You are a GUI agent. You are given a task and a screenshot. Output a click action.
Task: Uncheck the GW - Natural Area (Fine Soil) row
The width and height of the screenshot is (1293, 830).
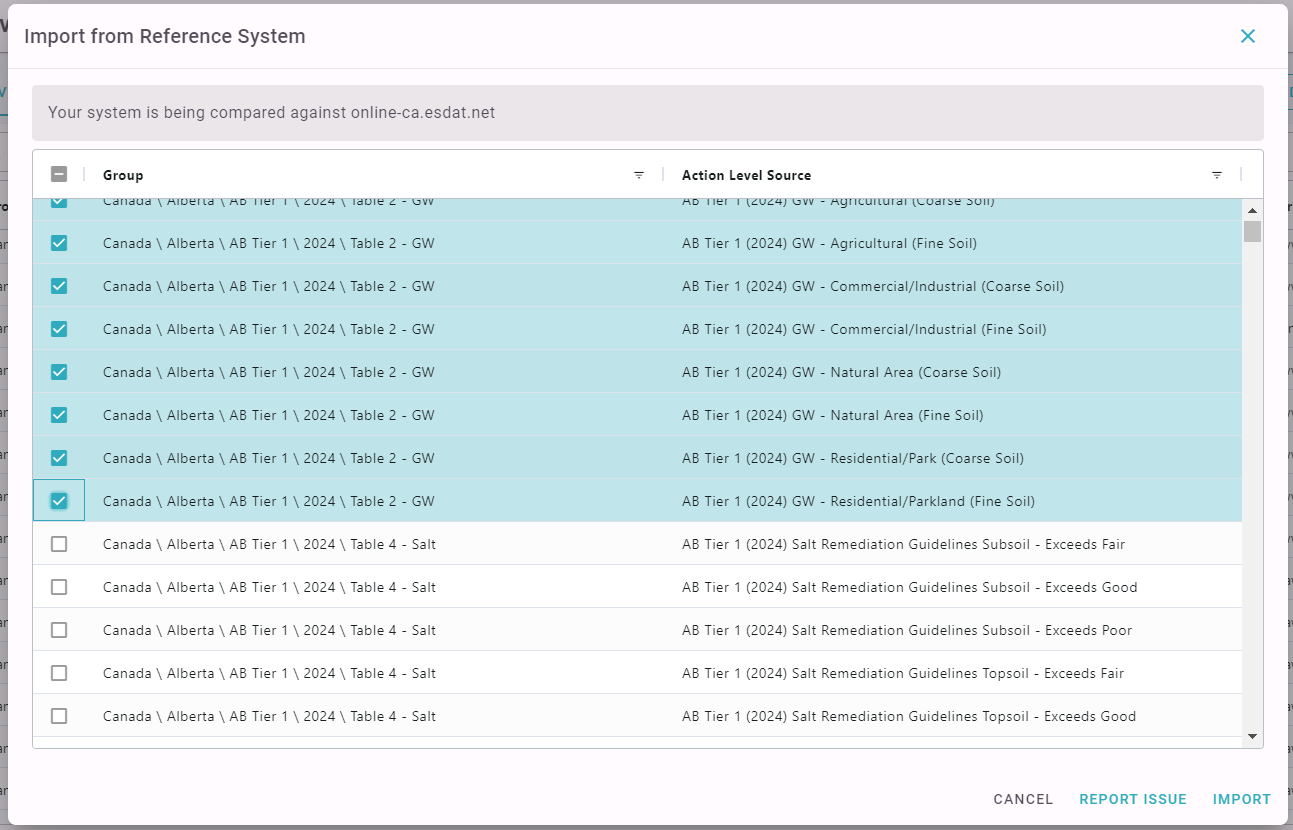(59, 415)
